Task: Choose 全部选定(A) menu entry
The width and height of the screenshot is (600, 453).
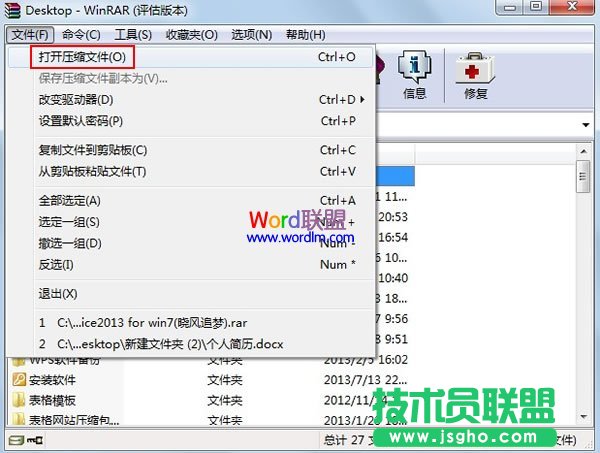Action: pos(190,201)
